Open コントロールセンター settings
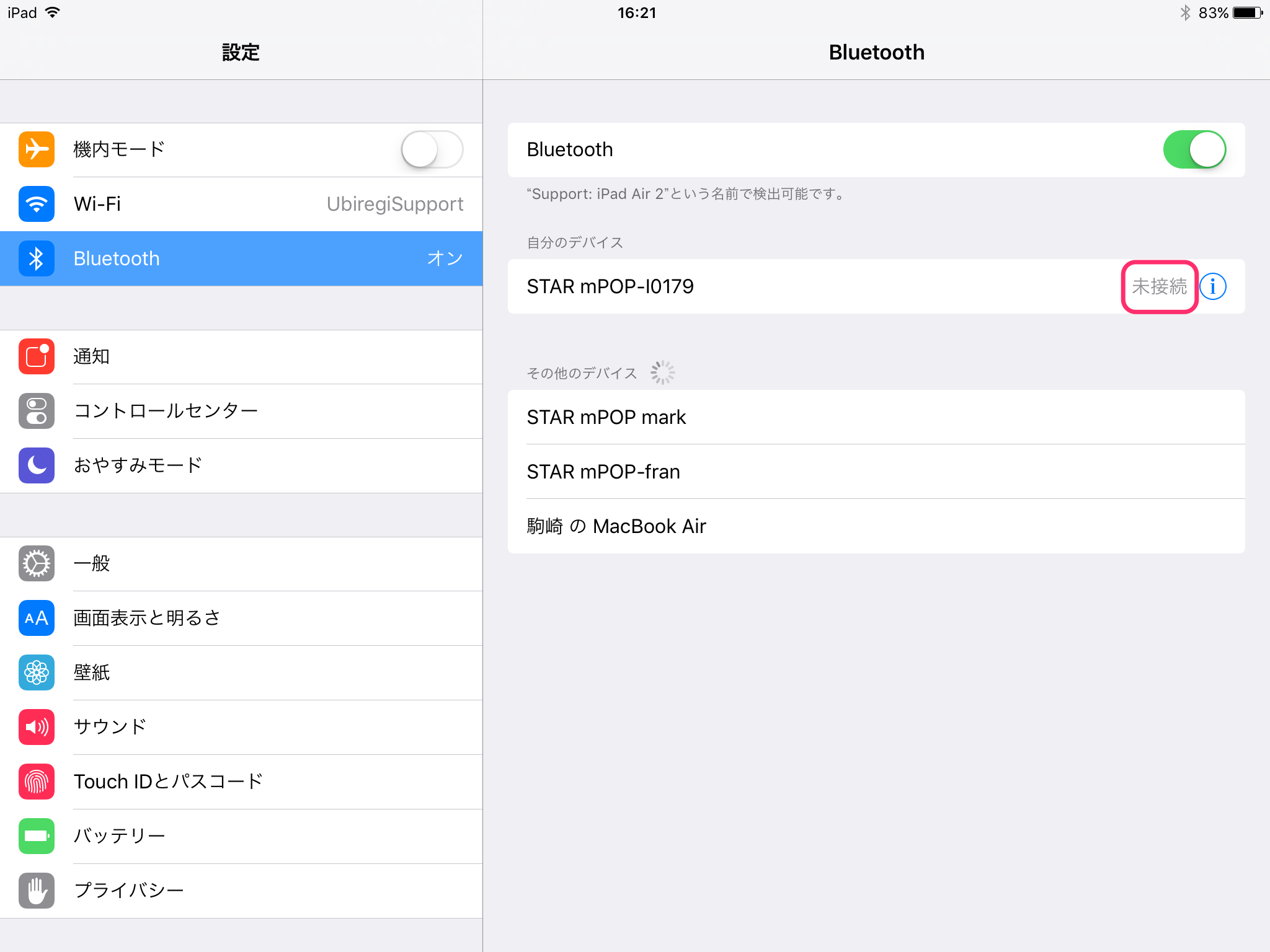The width and height of the screenshot is (1270, 952). tap(241, 411)
